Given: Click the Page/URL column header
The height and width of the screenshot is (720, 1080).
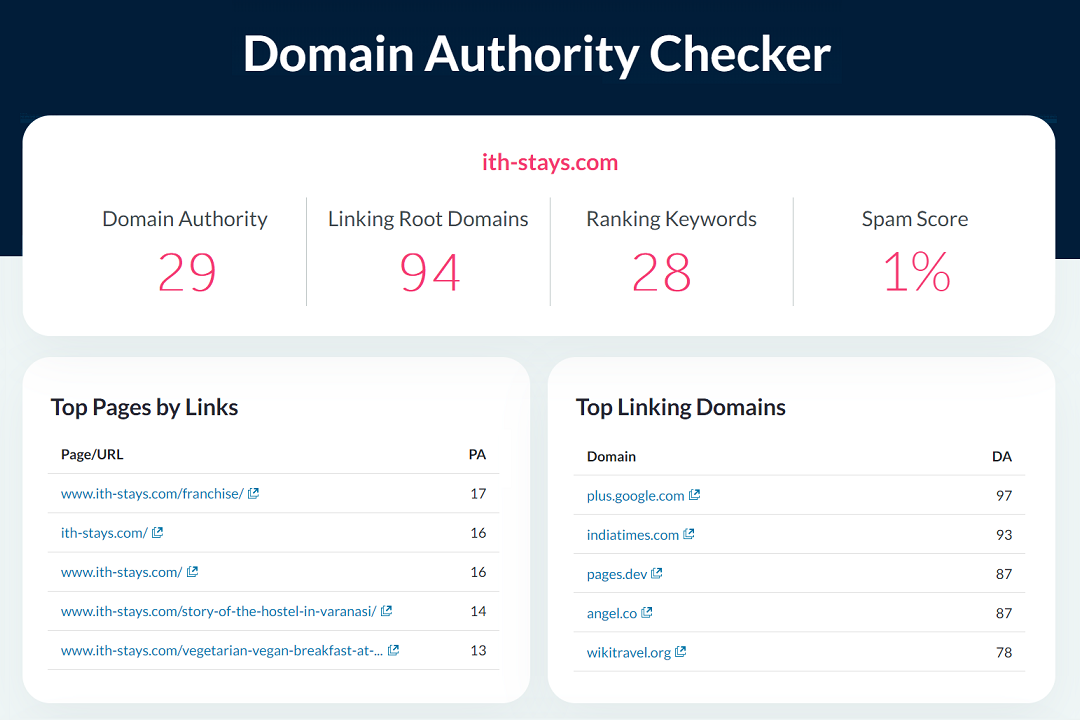Looking at the screenshot, I should [92, 455].
